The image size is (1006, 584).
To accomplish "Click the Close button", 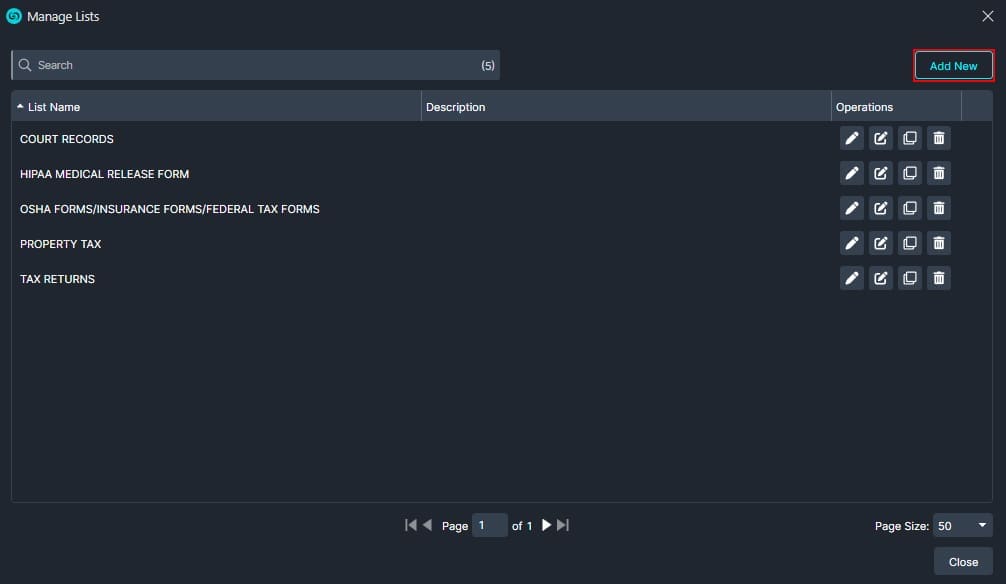I will coord(962,561).
